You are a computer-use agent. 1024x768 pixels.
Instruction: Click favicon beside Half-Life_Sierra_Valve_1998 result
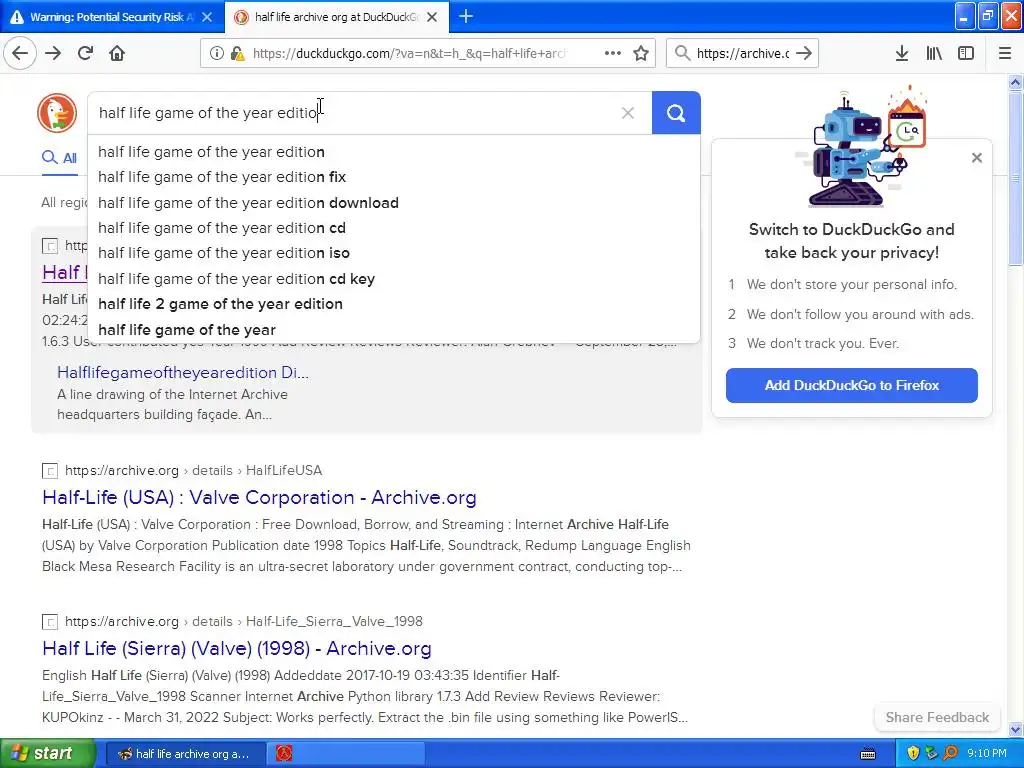click(50, 622)
